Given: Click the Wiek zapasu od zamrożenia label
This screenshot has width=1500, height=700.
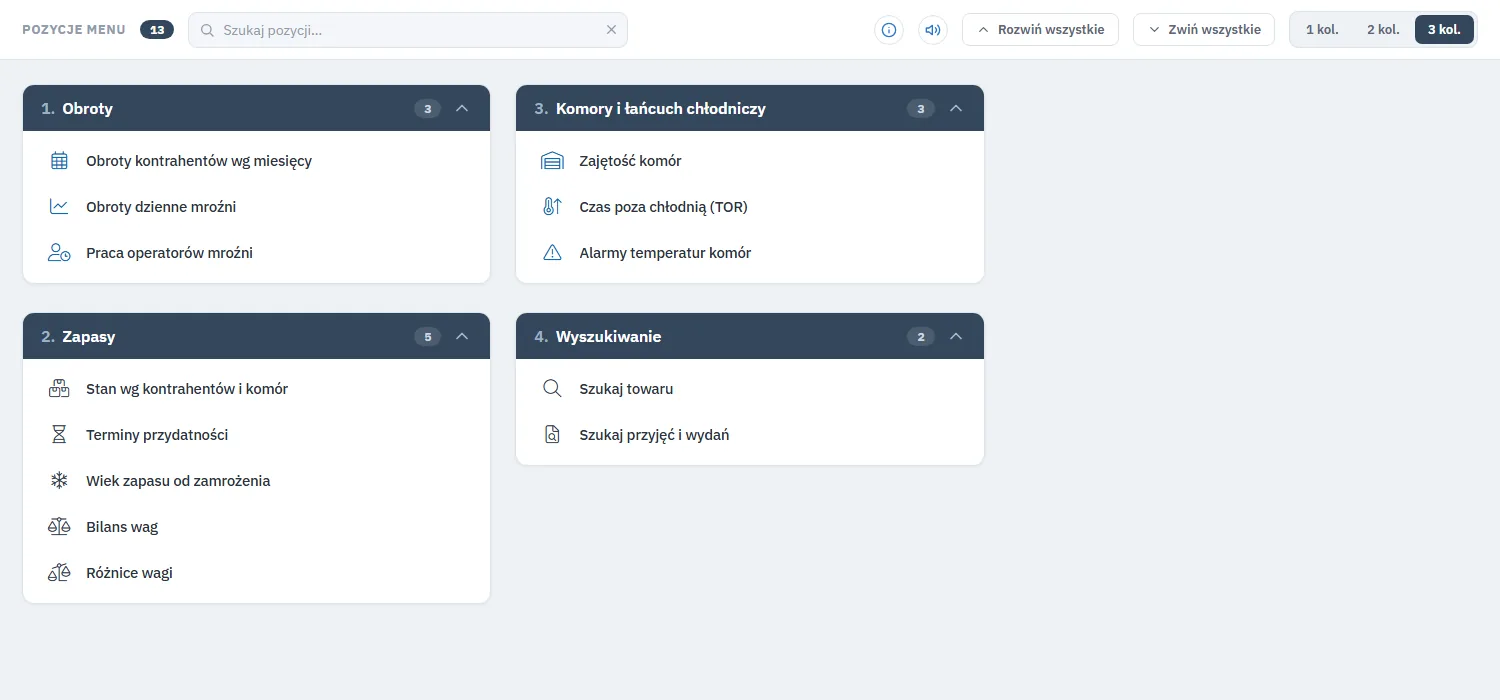Looking at the screenshot, I should [178, 481].
